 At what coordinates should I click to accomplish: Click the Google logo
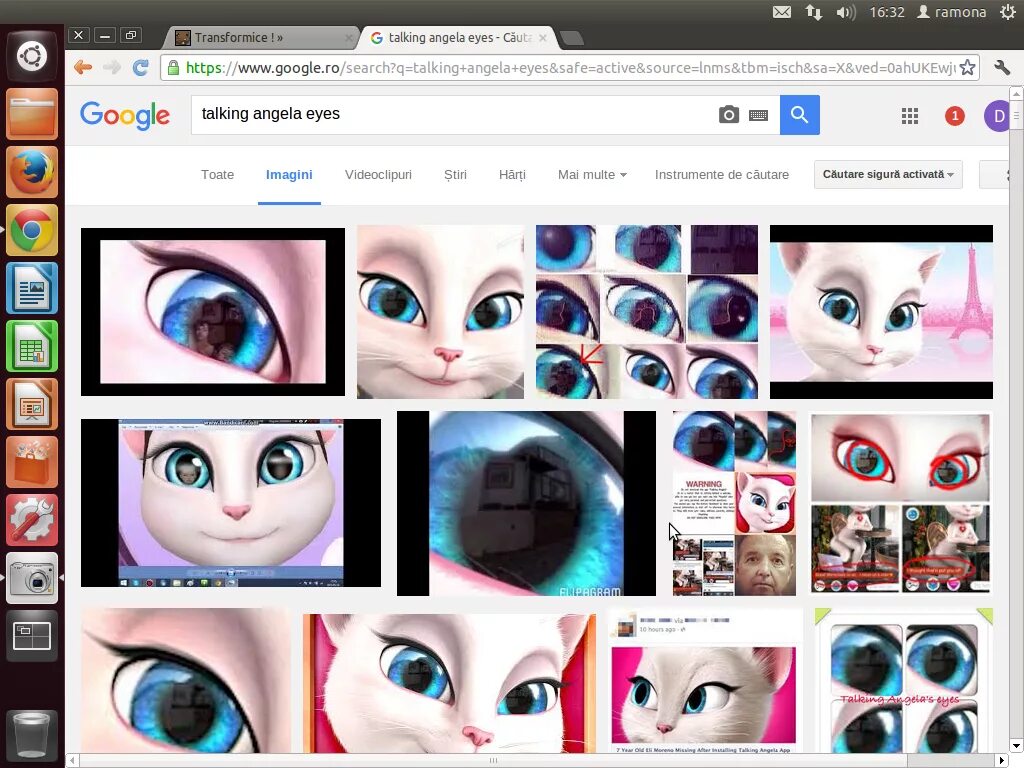(125, 116)
